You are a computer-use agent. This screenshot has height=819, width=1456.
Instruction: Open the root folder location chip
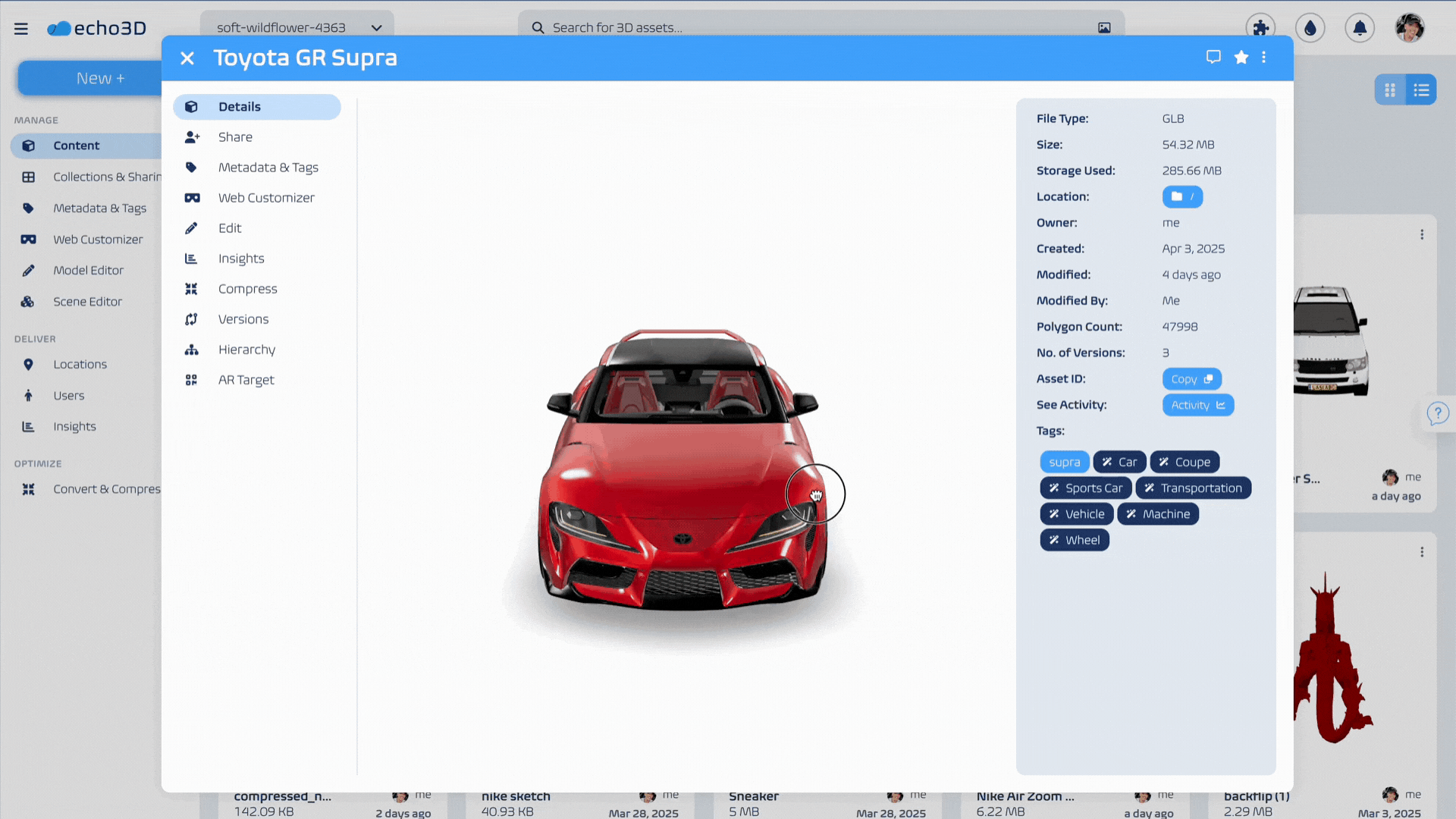click(x=1182, y=196)
